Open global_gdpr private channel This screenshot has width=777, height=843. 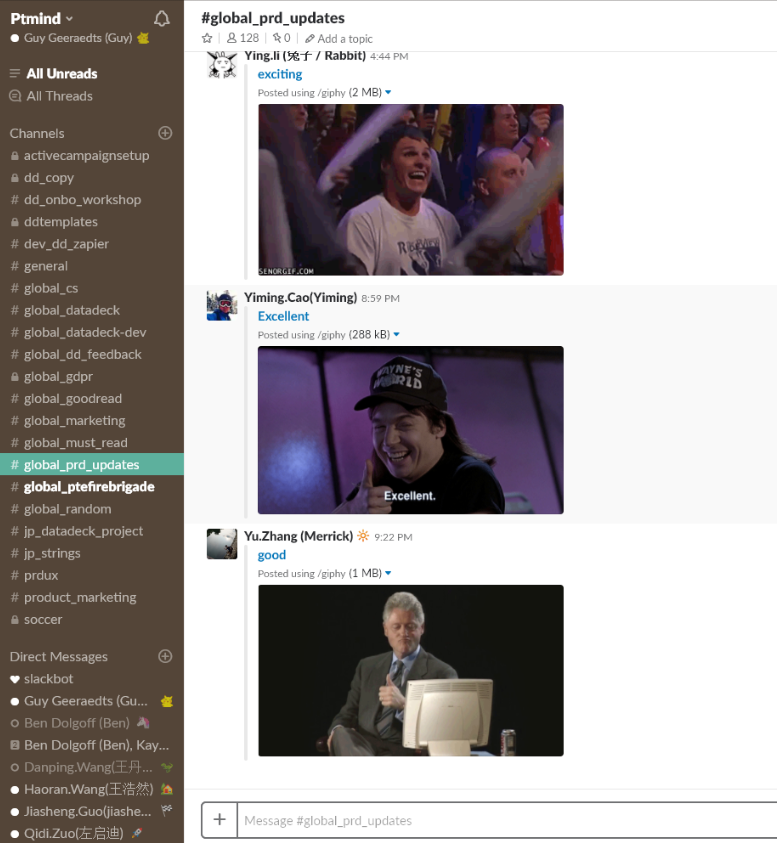point(92,376)
